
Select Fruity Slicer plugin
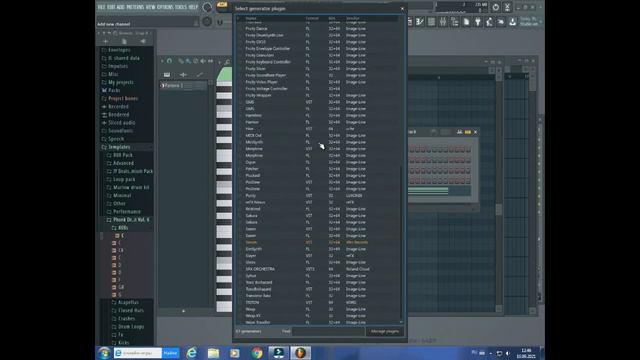[318, 69]
